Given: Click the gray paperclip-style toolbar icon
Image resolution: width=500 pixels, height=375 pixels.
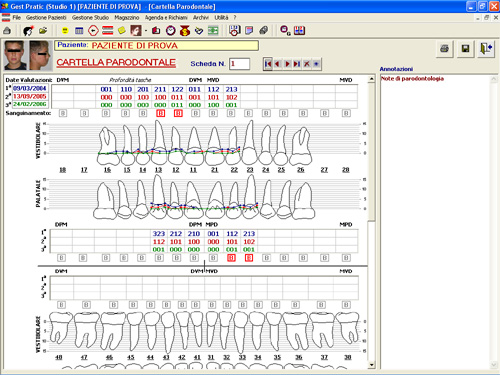Looking at the screenshot, I should pyautogui.click(x=264, y=31).
